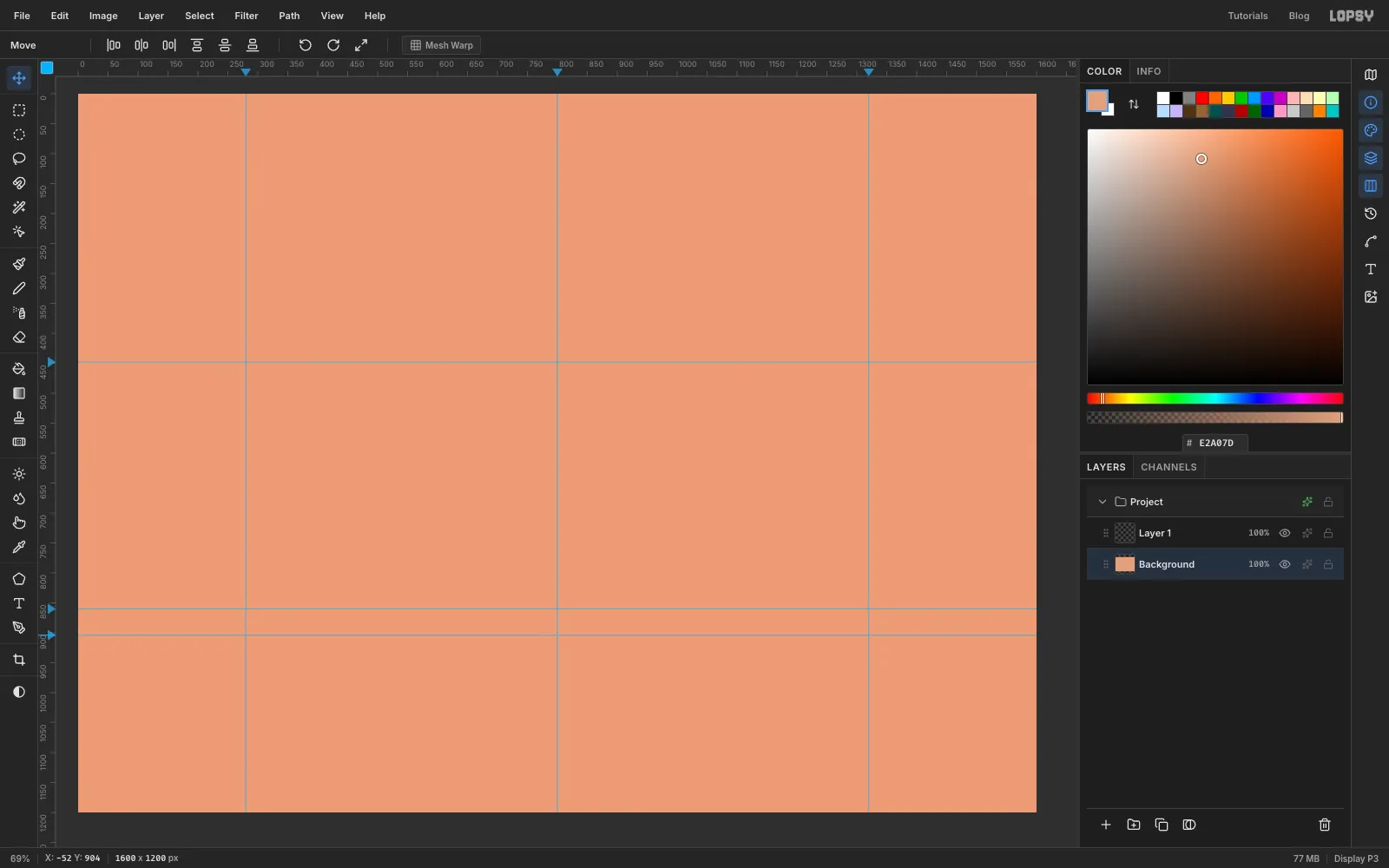Select the Brush tool
Image resolution: width=1389 pixels, height=868 pixels.
19,264
